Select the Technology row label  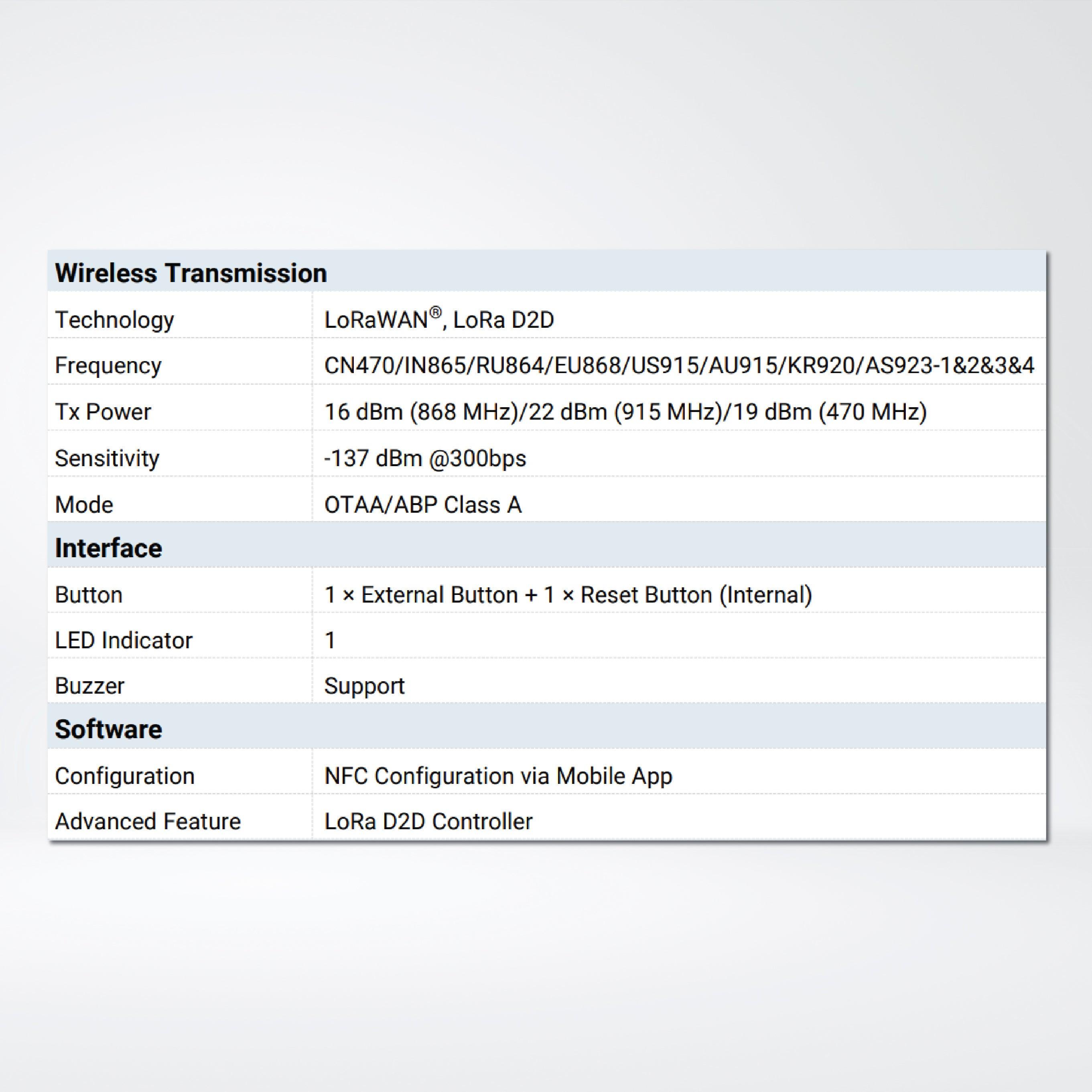tap(114, 320)
